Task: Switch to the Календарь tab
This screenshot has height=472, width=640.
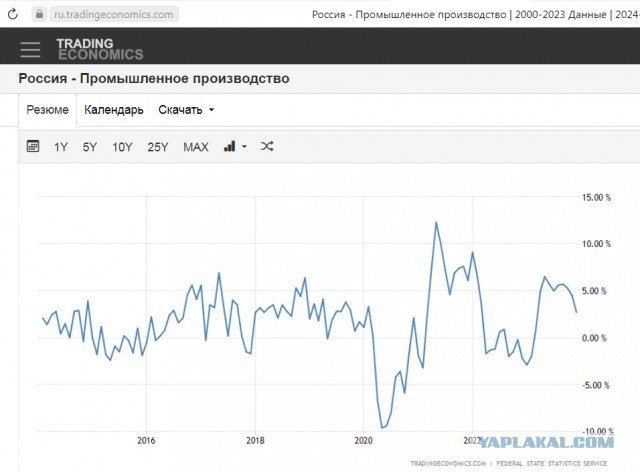Action: (113, 110)
